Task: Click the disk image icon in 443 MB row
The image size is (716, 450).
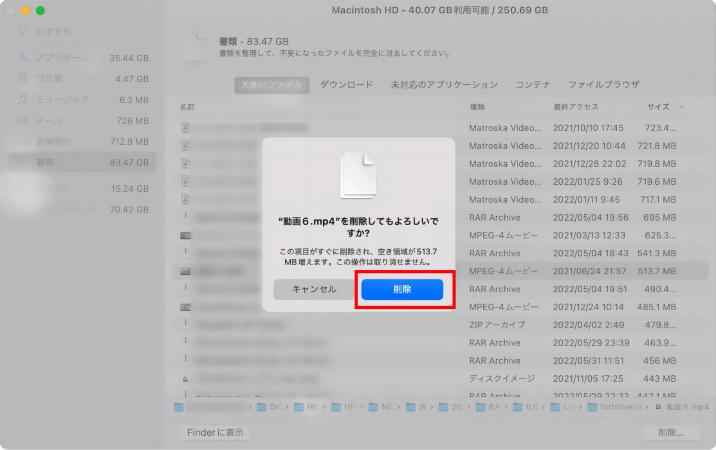Action: tap(185, 379)
